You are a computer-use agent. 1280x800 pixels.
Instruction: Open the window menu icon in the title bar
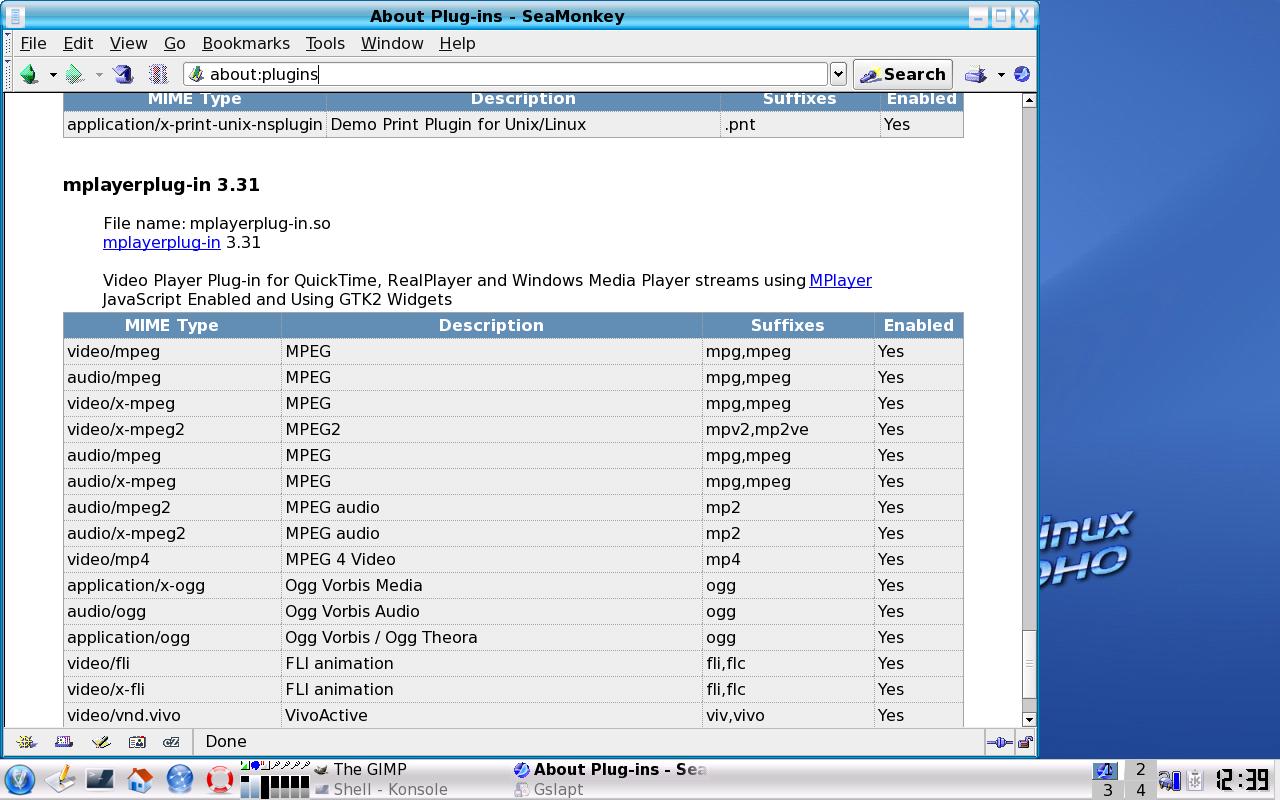(x=15, y=16)
